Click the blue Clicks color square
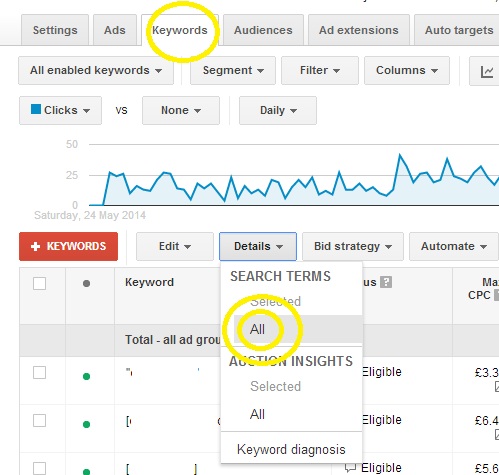The width and height of the screenshot is (499, 475). pos(36,109)
